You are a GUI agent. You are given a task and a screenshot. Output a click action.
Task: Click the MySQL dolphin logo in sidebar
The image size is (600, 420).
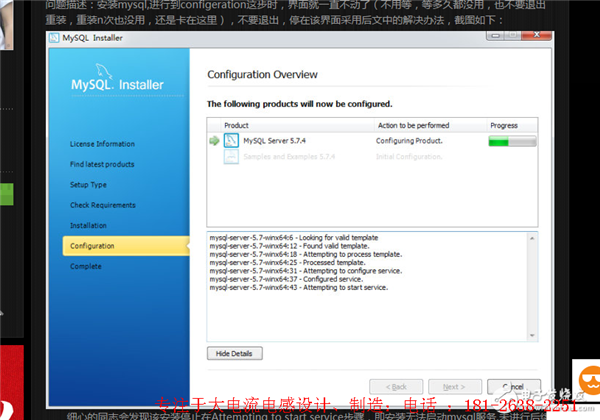103,71
